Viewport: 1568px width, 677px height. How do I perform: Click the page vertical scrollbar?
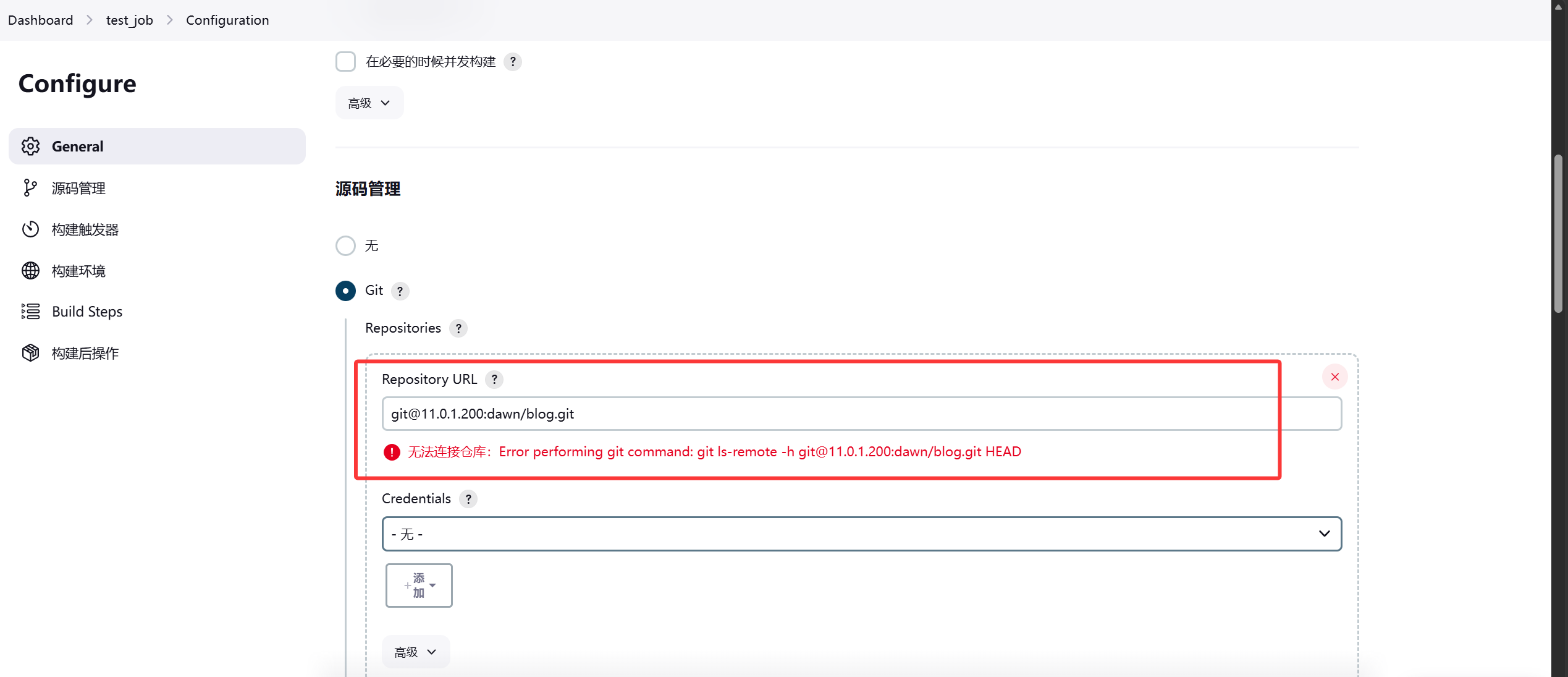click(x=1559, y=235)
